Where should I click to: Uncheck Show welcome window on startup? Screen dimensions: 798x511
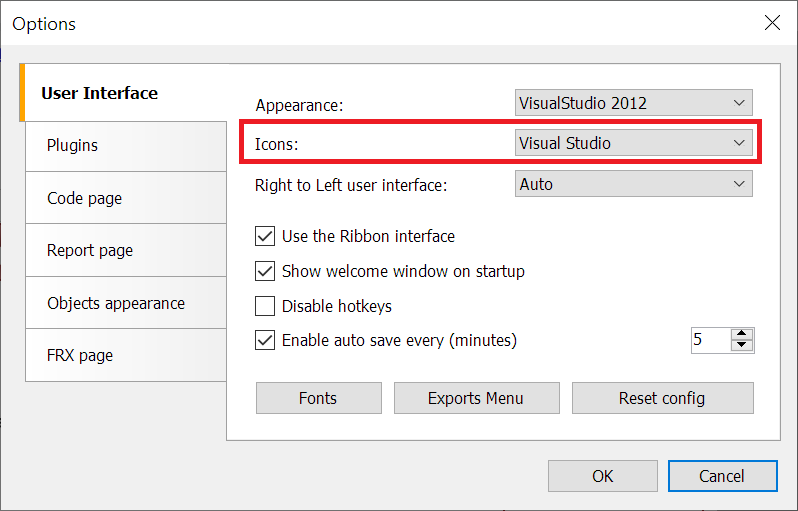pyautogui.click(x=265, y=271)
